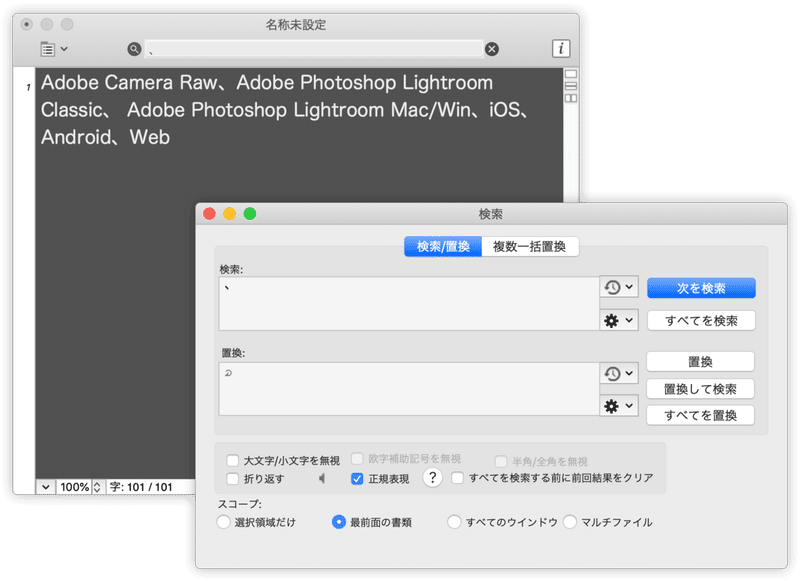800x581 pixels.
Task: Open the search history clock dropdown
Action: [619, 287]
